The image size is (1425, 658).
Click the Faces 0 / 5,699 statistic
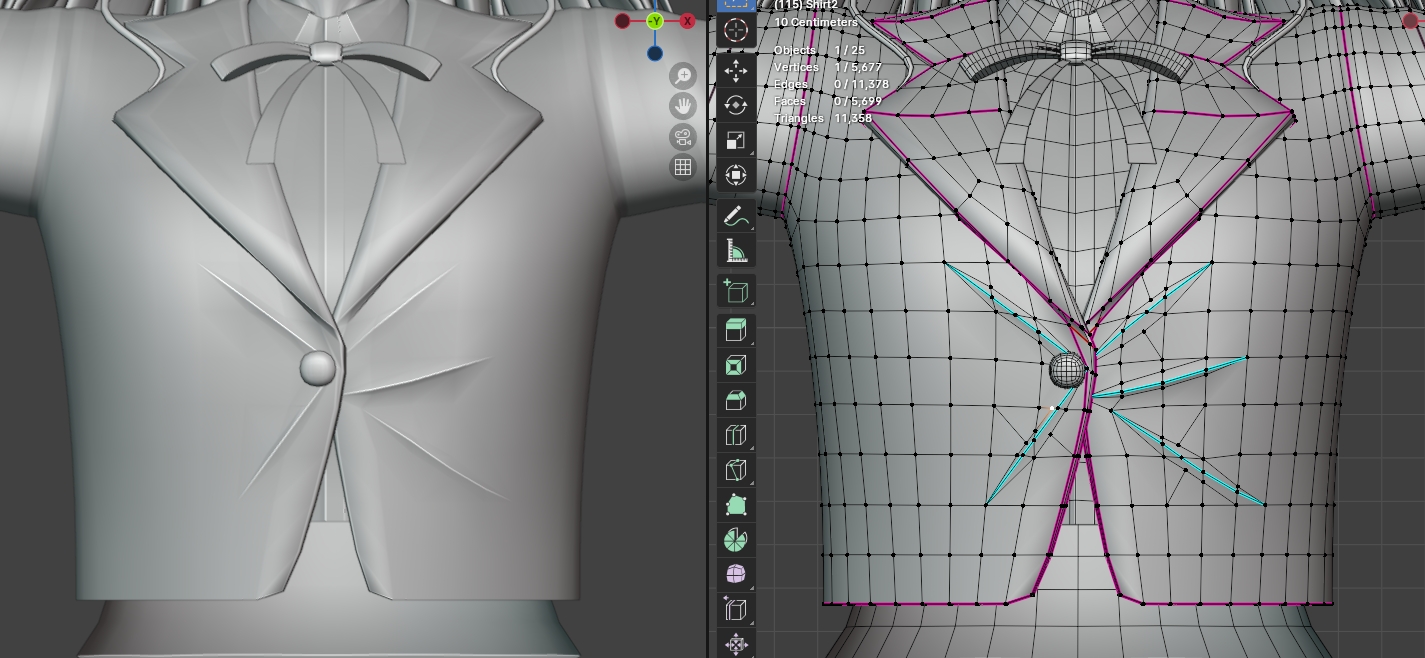point(828,101)
